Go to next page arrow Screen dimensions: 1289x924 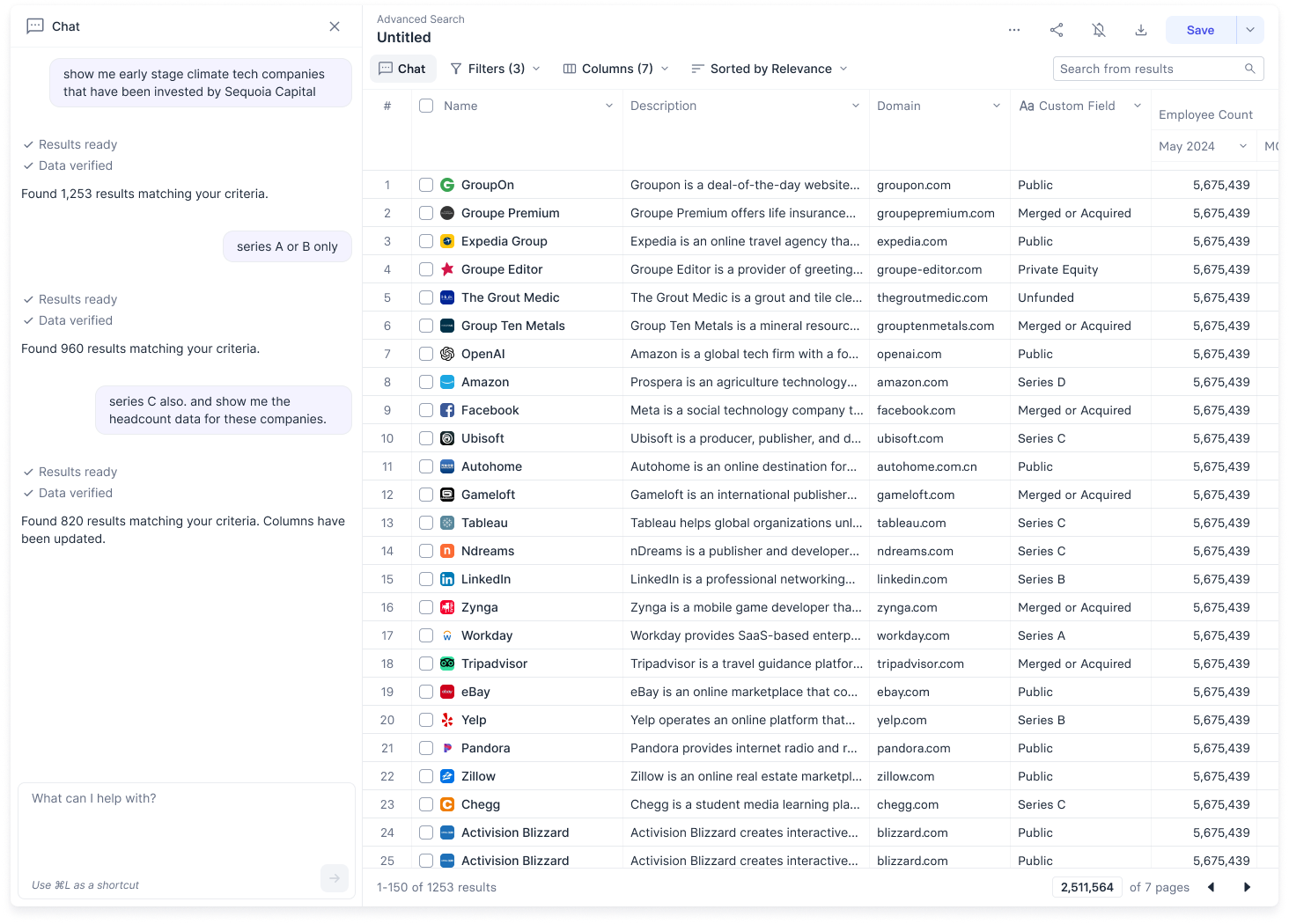[x=1247, y=887]
